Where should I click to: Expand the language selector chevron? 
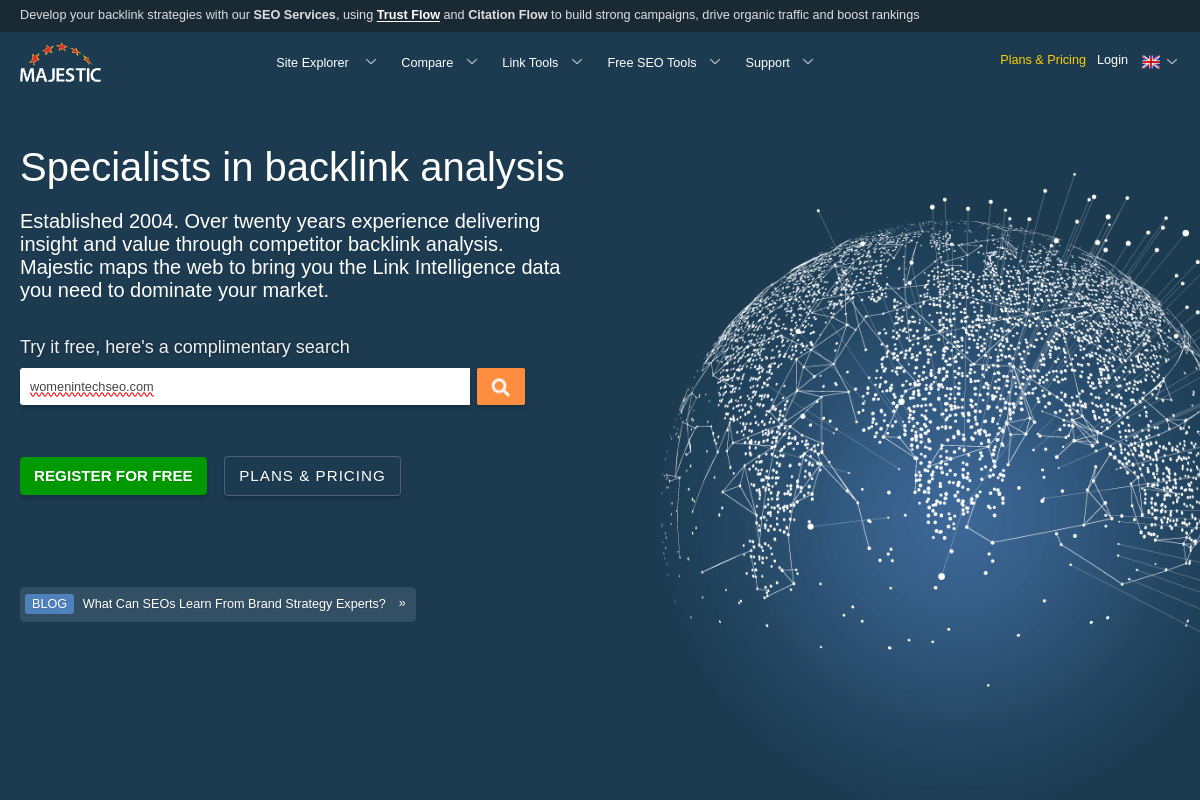coord(1172,62)
